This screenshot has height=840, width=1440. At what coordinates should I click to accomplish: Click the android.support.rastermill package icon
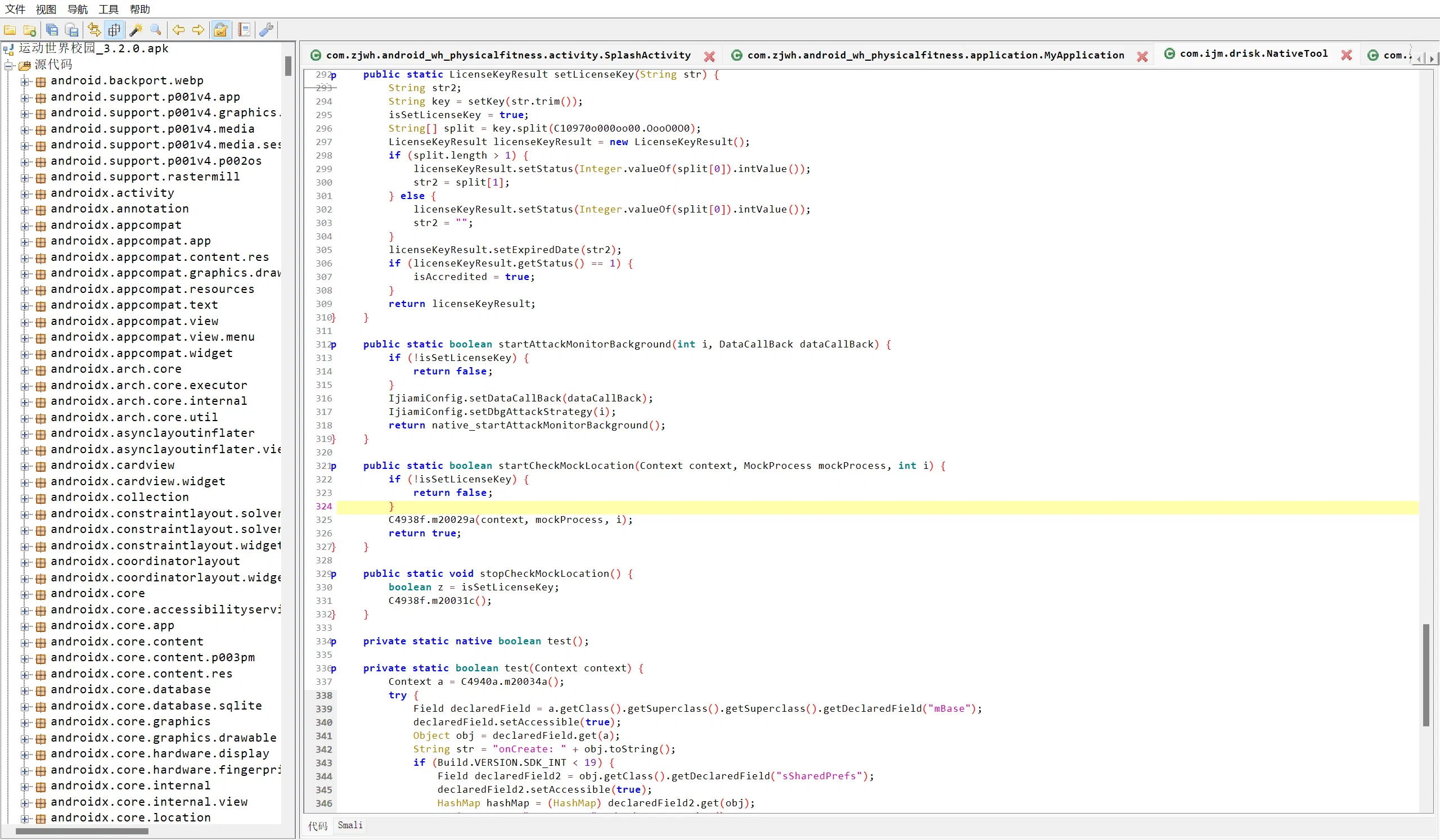(x=40, y=178)
